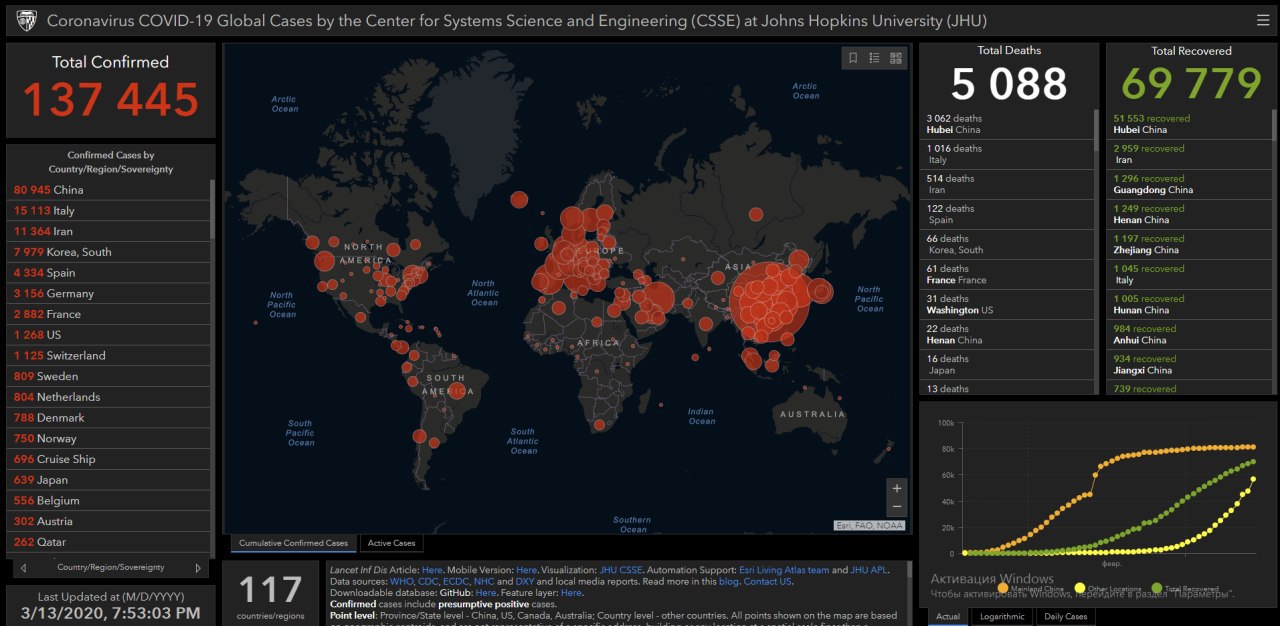Open the GitHub 'Here' link
Viewport: 1280px width, 626px height.
[486, 592]
